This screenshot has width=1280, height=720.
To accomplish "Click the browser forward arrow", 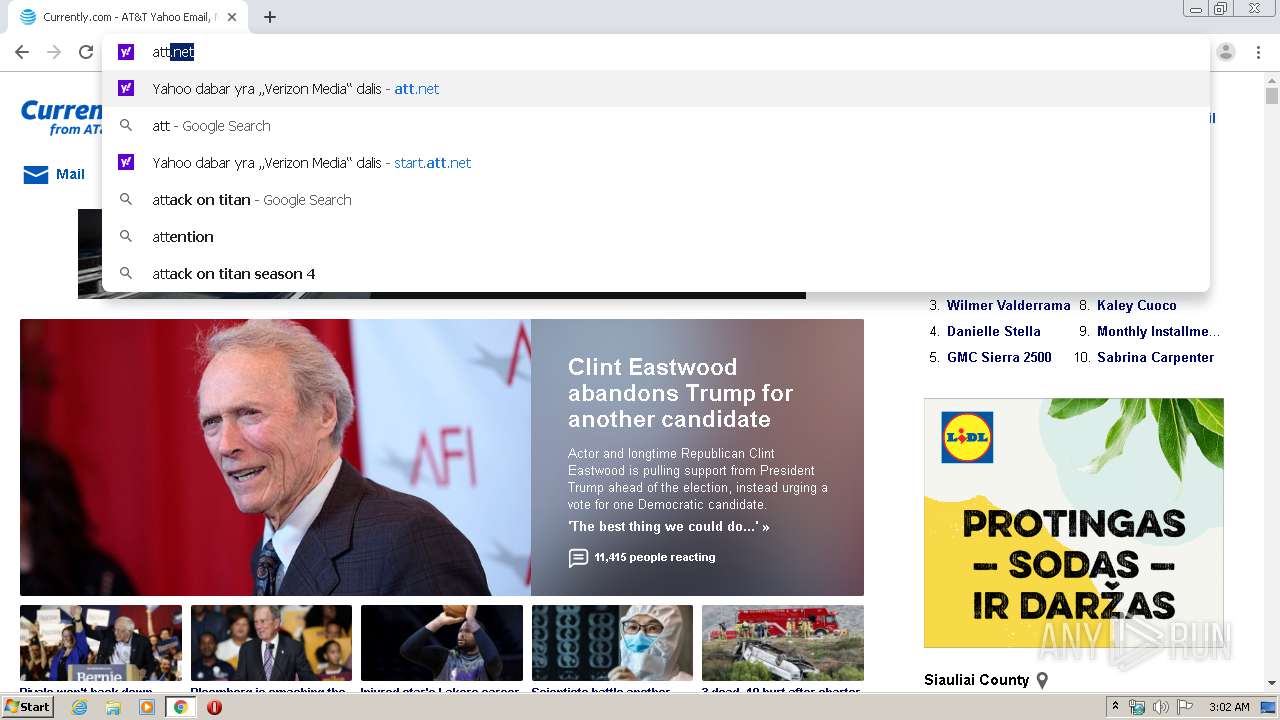I will (54, 52).
